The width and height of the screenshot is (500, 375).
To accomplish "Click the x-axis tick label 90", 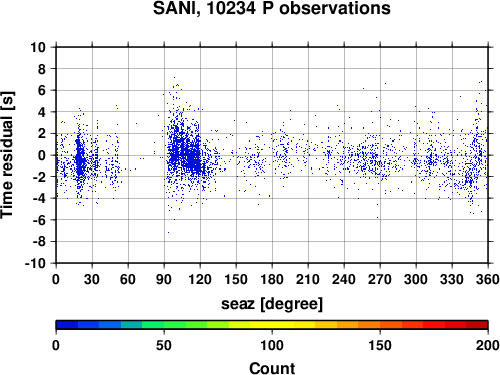I will 164,279.
